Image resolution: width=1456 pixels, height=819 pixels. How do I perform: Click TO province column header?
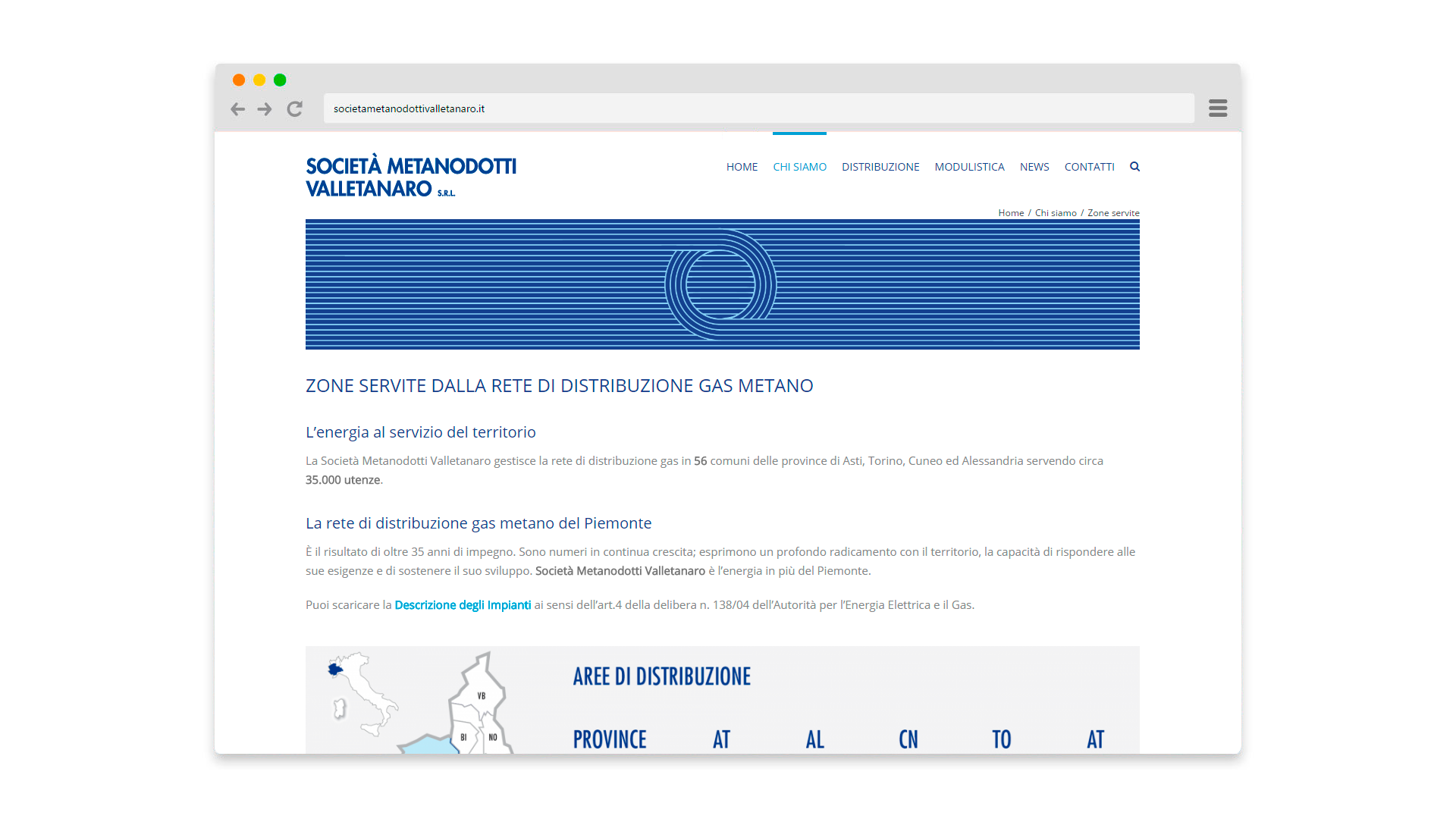[x=1001, y=739]
